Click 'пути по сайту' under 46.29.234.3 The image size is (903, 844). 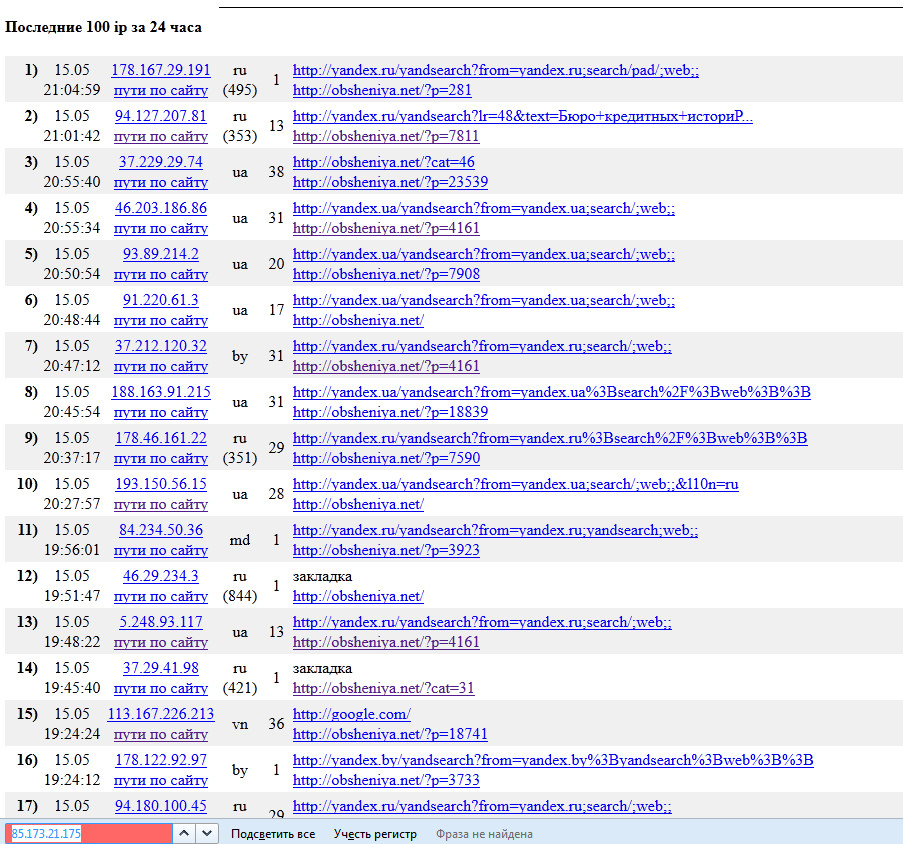161,598
